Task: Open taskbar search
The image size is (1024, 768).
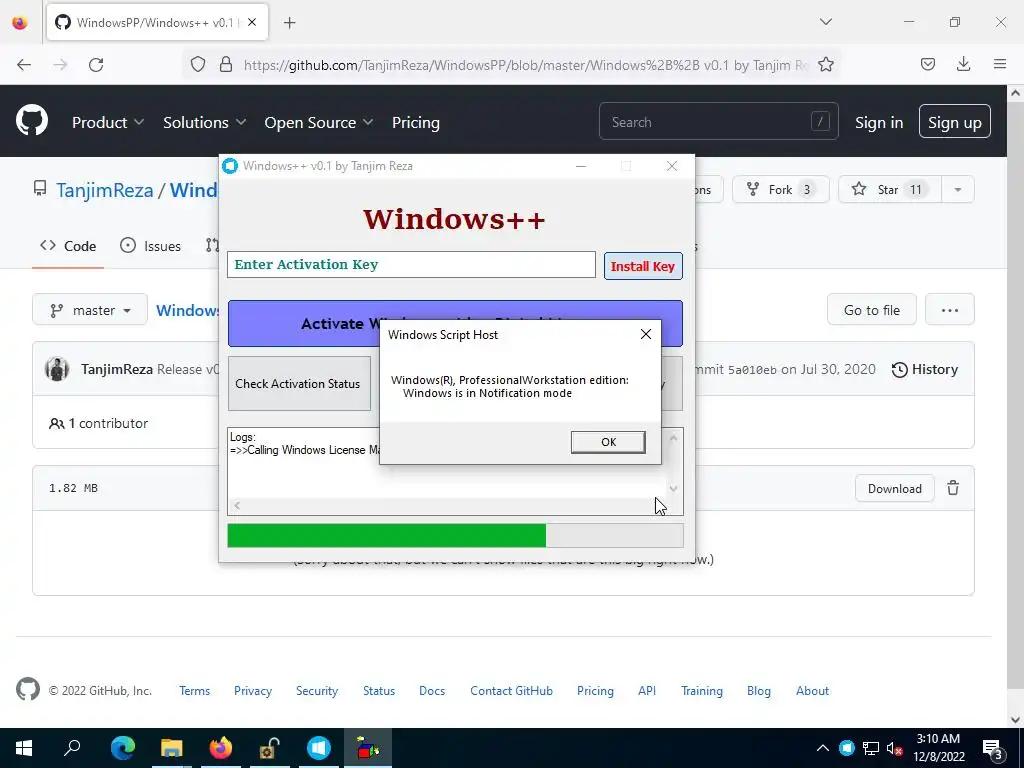Action: 72,748
